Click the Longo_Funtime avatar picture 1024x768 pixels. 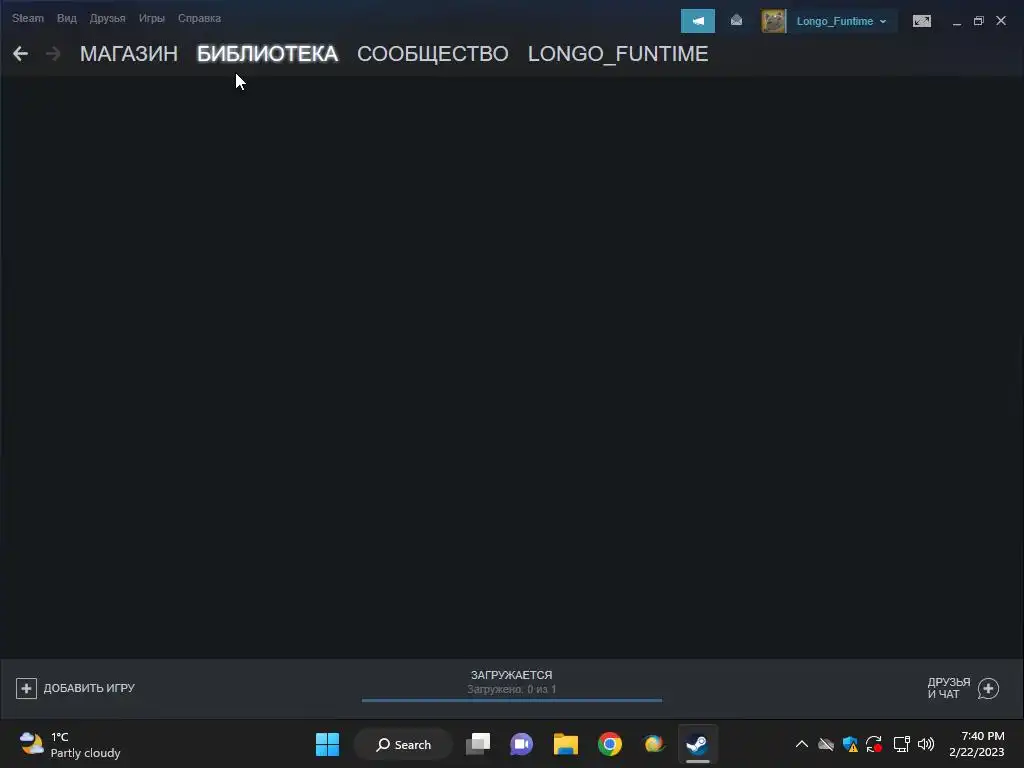(x=774, y=21)
